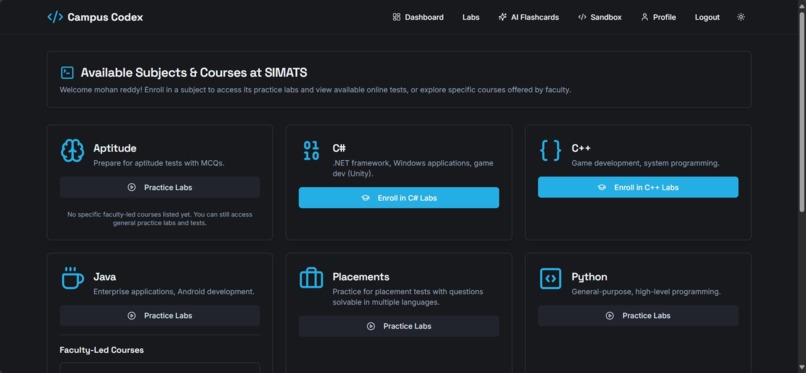
Task: Click the Dashboard grid icon in navbar
Action: tap(396, 17)
